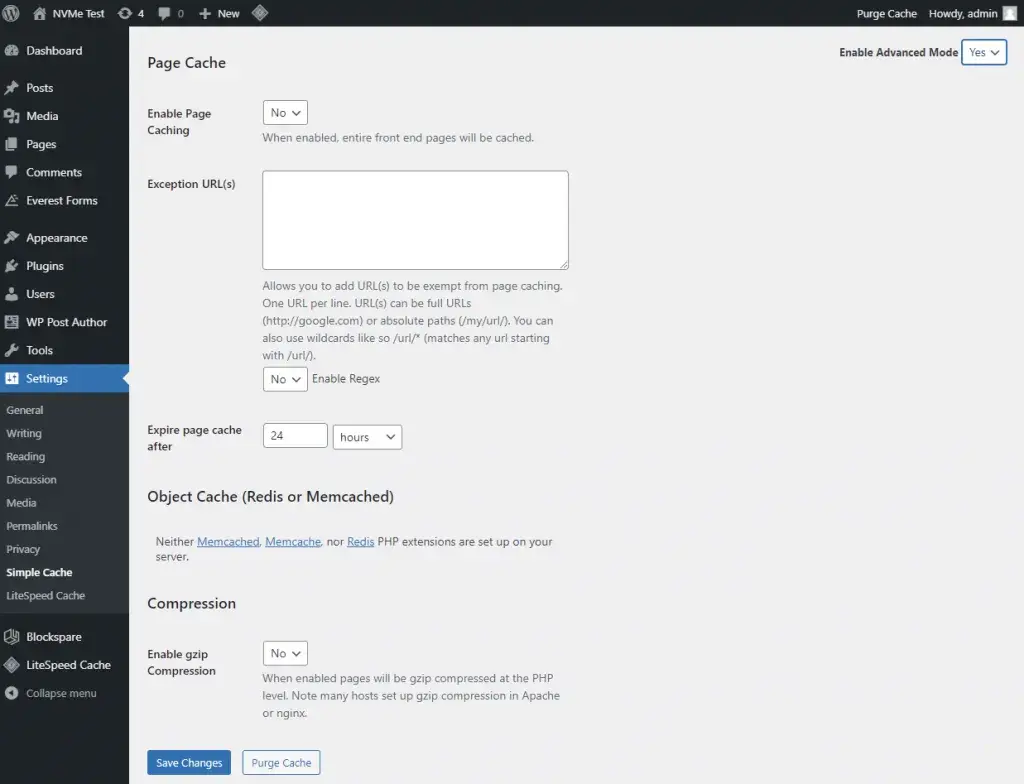Viewport: 1024px width, 784px height.
Task: Follow the Memcached link
Action: point(228,542)
